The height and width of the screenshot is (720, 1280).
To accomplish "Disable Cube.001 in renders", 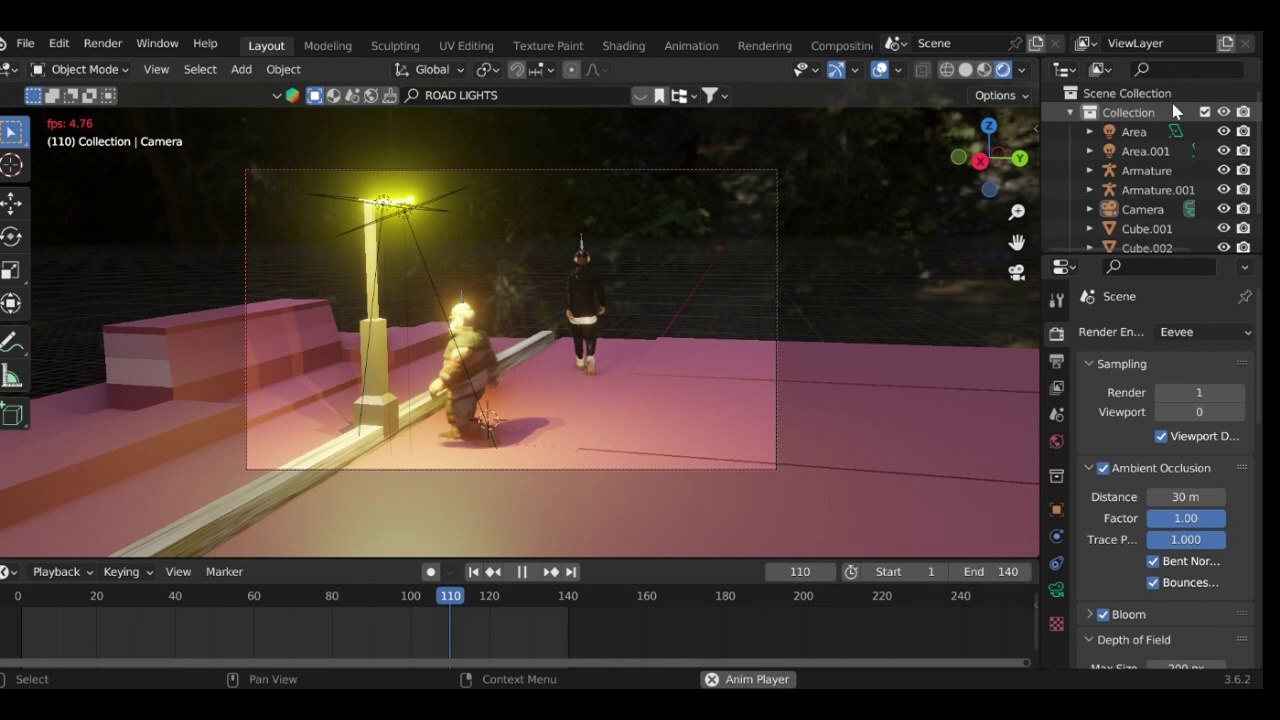I will point(1243,229).
